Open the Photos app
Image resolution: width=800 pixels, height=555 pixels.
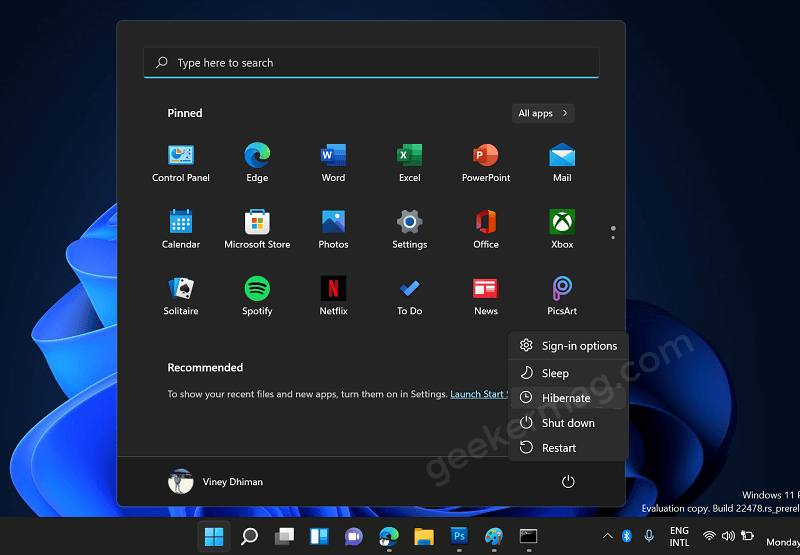click(x=333, y=230)
